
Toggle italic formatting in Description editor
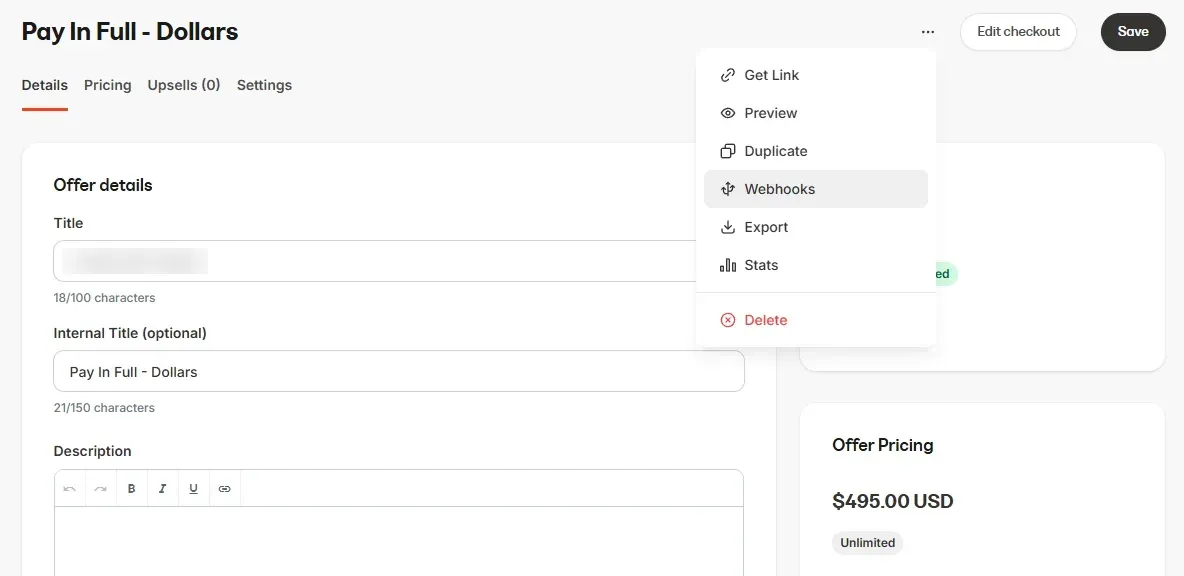coord(162,488)
